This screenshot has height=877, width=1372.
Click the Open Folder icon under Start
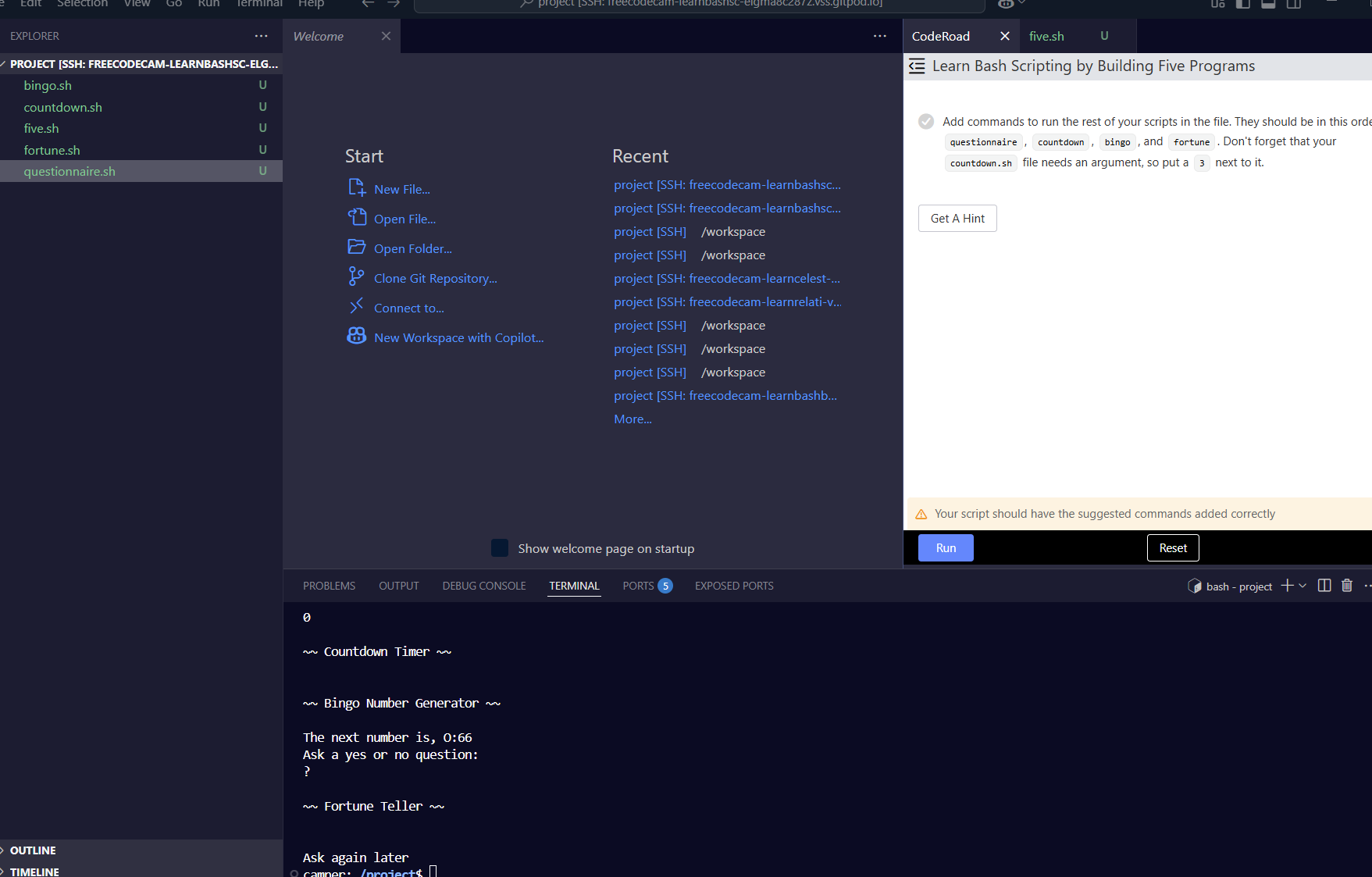(x=357, y=247)
